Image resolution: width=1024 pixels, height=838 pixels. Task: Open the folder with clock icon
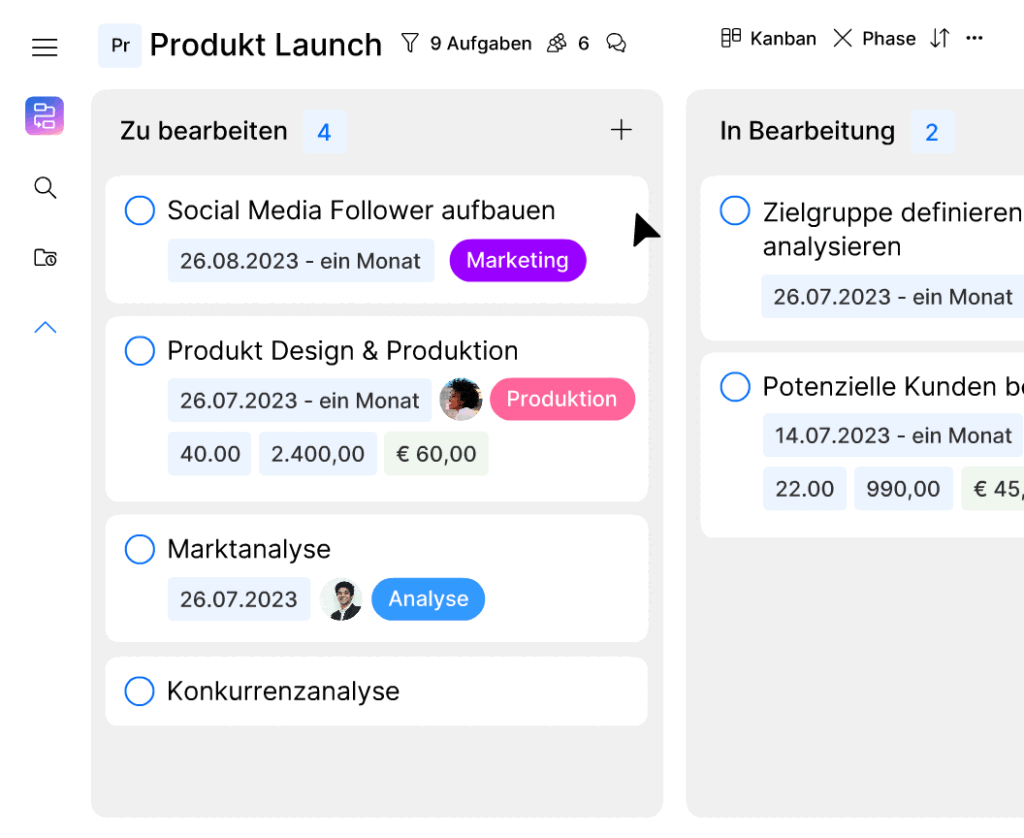(x=45, y=258)
